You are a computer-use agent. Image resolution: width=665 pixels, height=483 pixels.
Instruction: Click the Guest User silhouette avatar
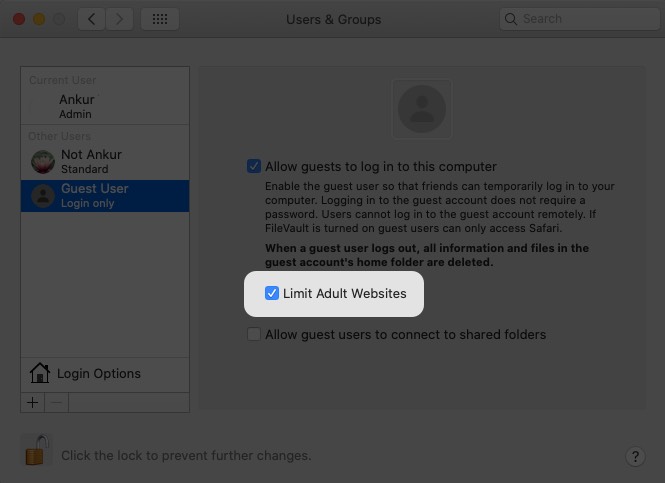tap(43, 196)
